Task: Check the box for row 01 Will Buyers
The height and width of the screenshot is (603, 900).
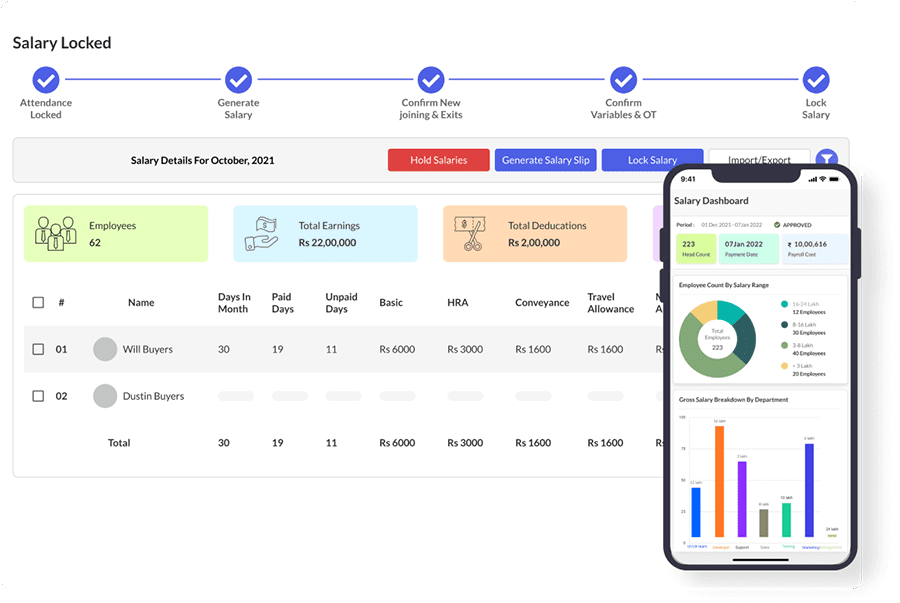Action: pyautogui.click(x=38, y=349)
